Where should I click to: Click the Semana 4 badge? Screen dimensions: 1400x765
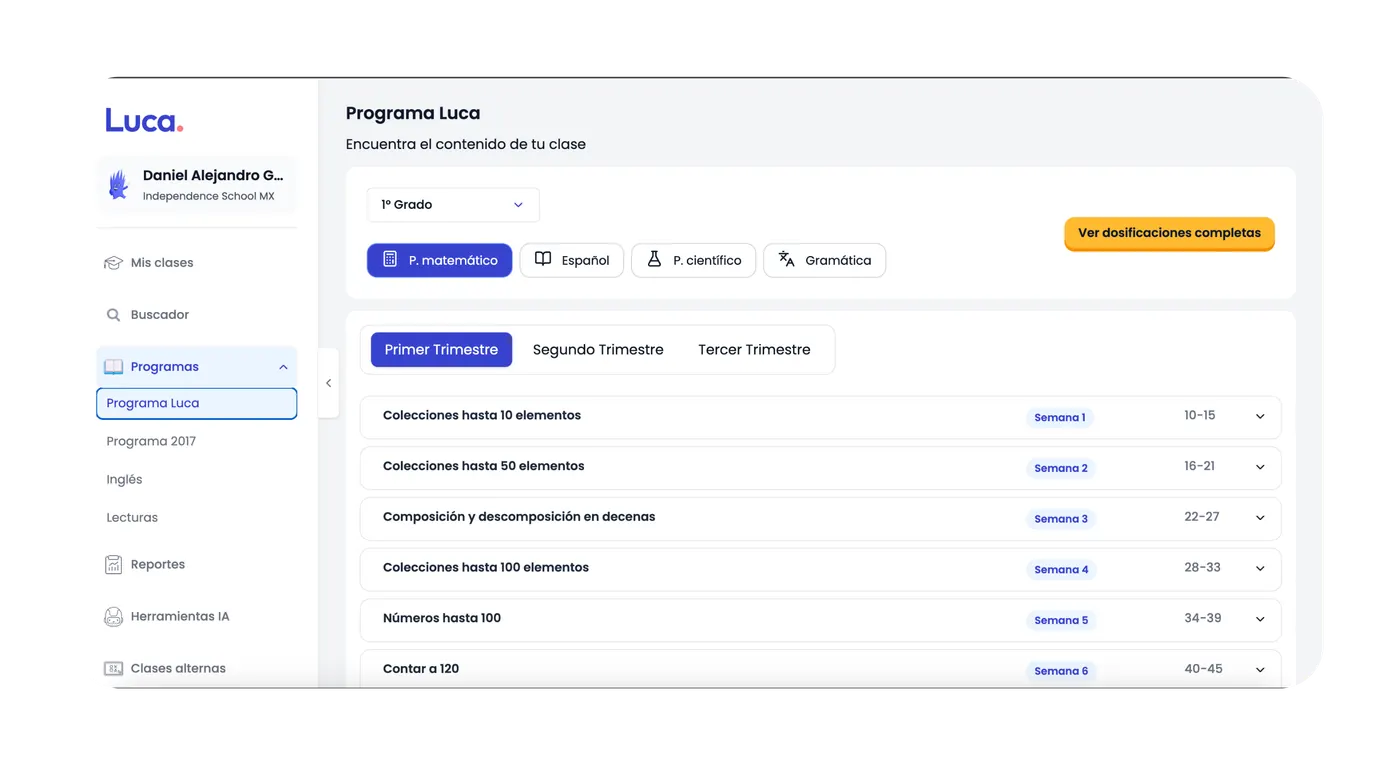click(1061, 570)
